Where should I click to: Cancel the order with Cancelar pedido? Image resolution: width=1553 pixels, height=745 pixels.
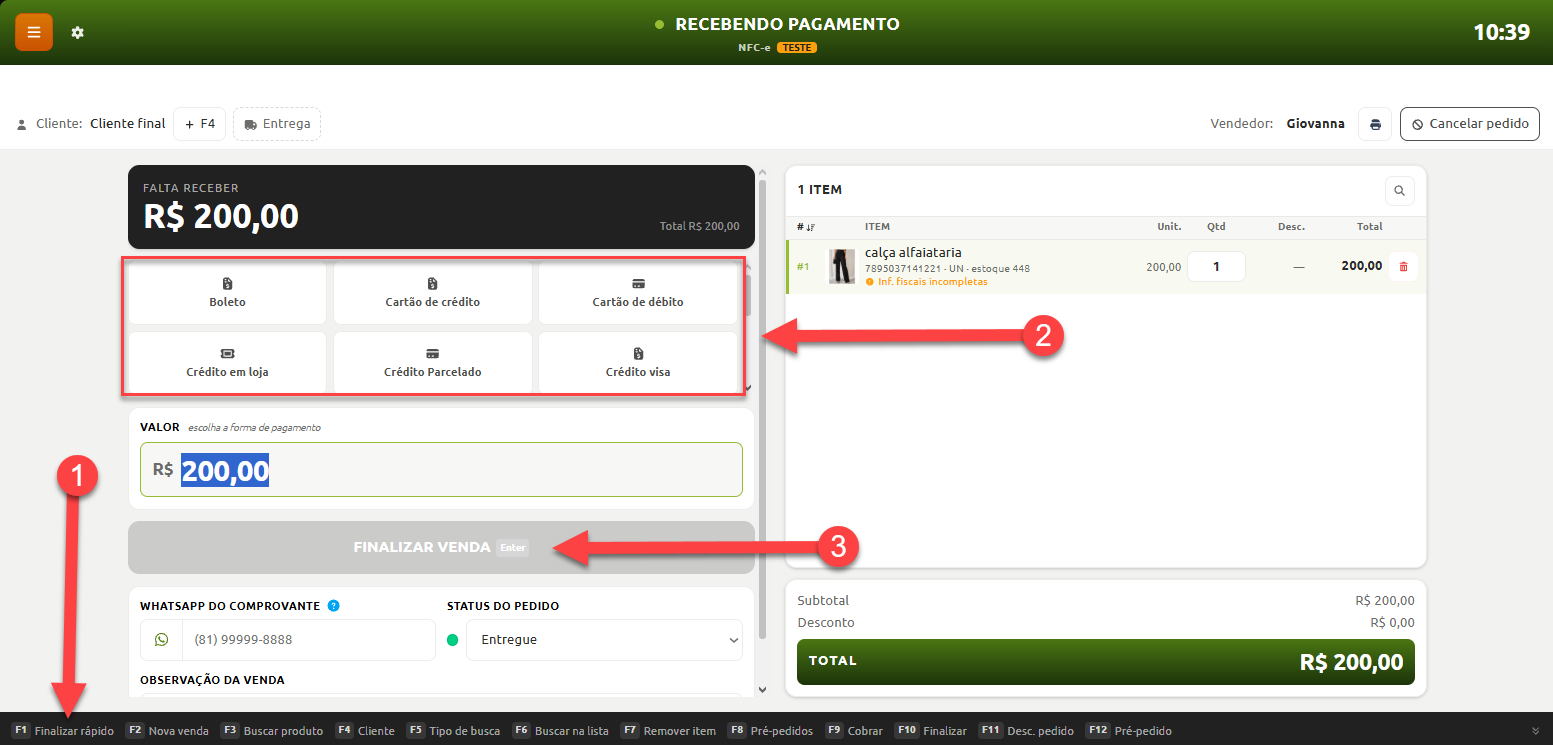pos(1469,124)
